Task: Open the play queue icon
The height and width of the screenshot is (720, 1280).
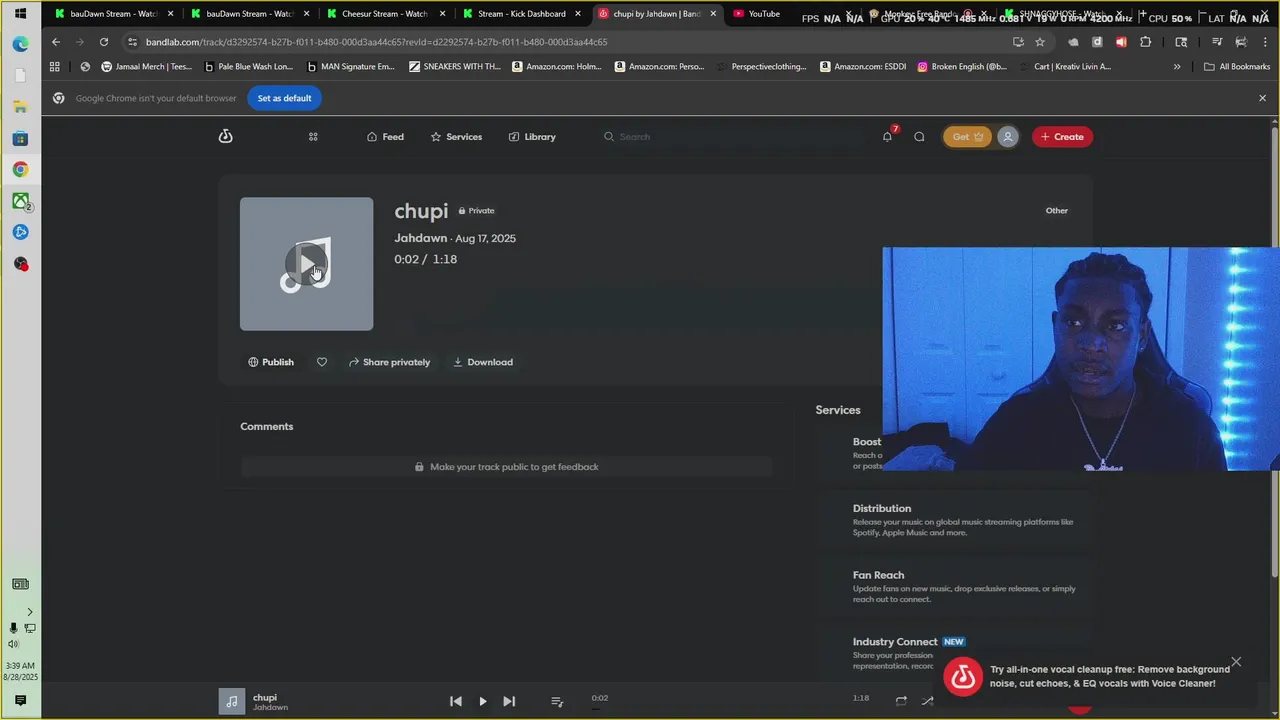Action: 557,701
